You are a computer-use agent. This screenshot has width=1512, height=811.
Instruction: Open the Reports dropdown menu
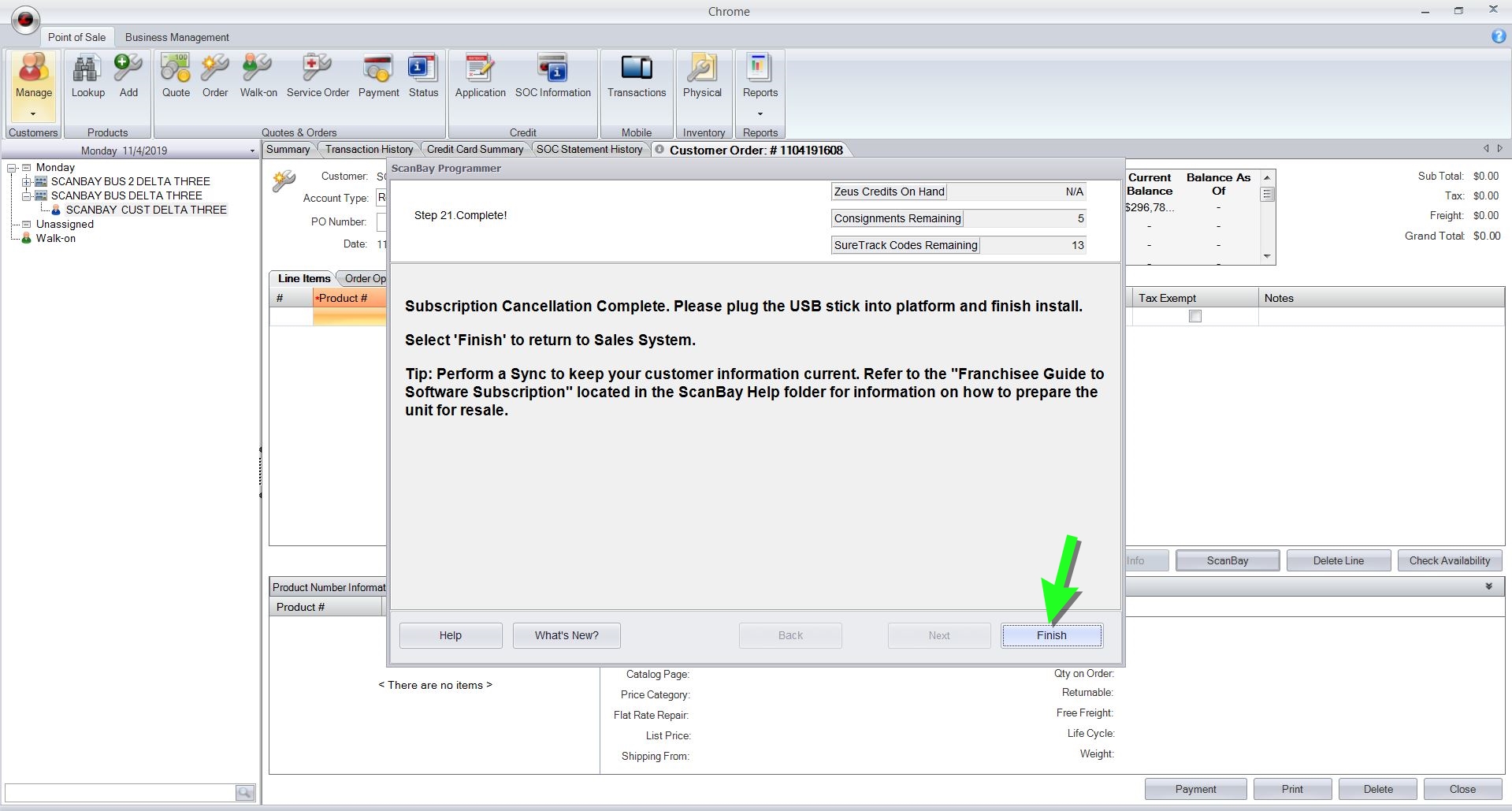point(760,113)
